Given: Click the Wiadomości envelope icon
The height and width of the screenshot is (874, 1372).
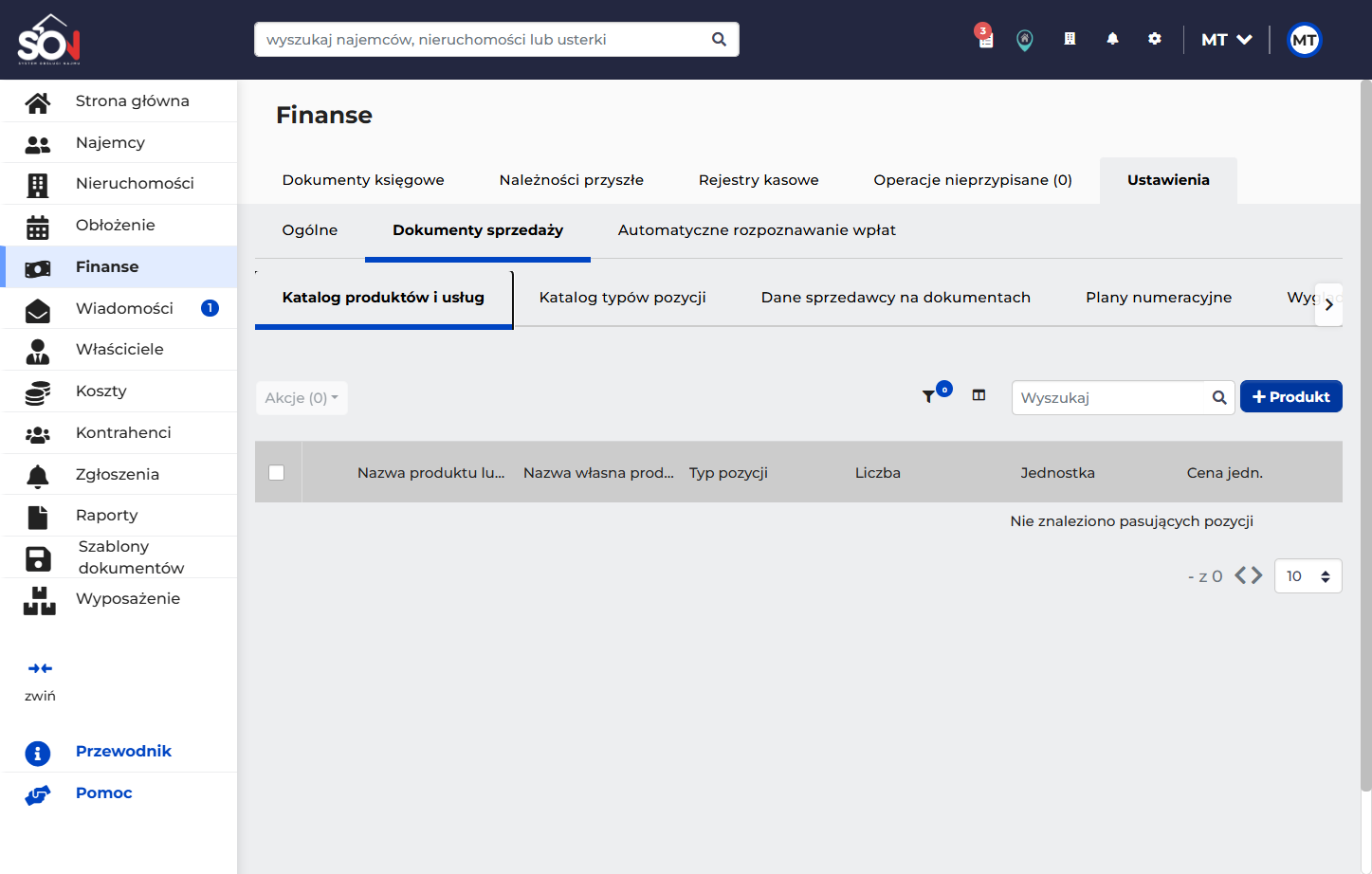Looking at the screenshot, I should click(38, 310).
